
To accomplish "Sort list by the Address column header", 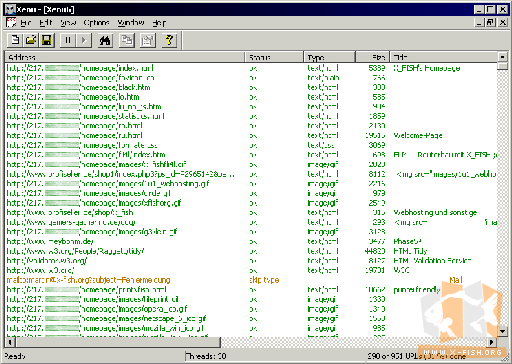I will point(125,57).
